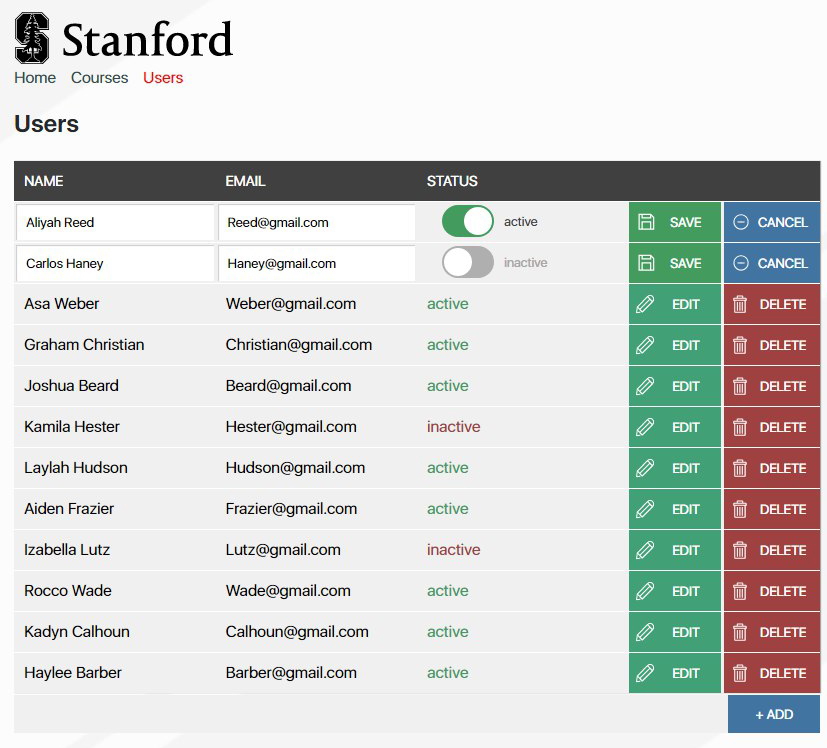Click the pencil icon for Rocco Wade
This screenshot has height=748, width=827.
point(645,591)
